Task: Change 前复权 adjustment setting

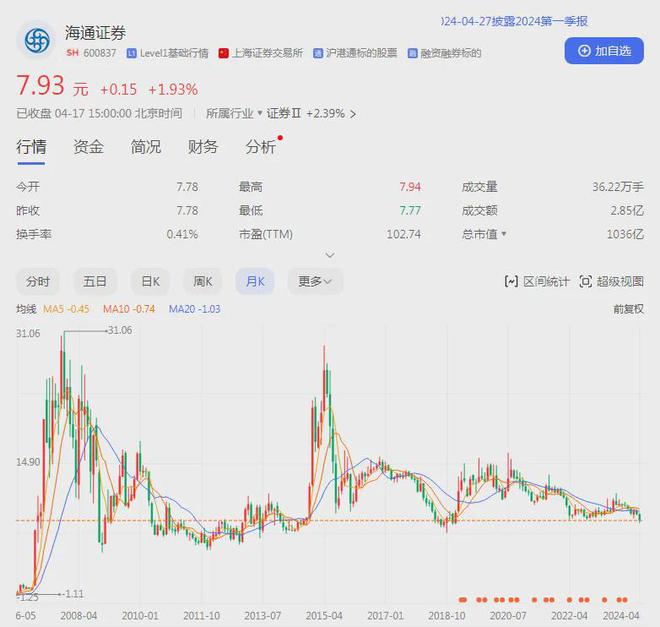Action: [628, 309]
